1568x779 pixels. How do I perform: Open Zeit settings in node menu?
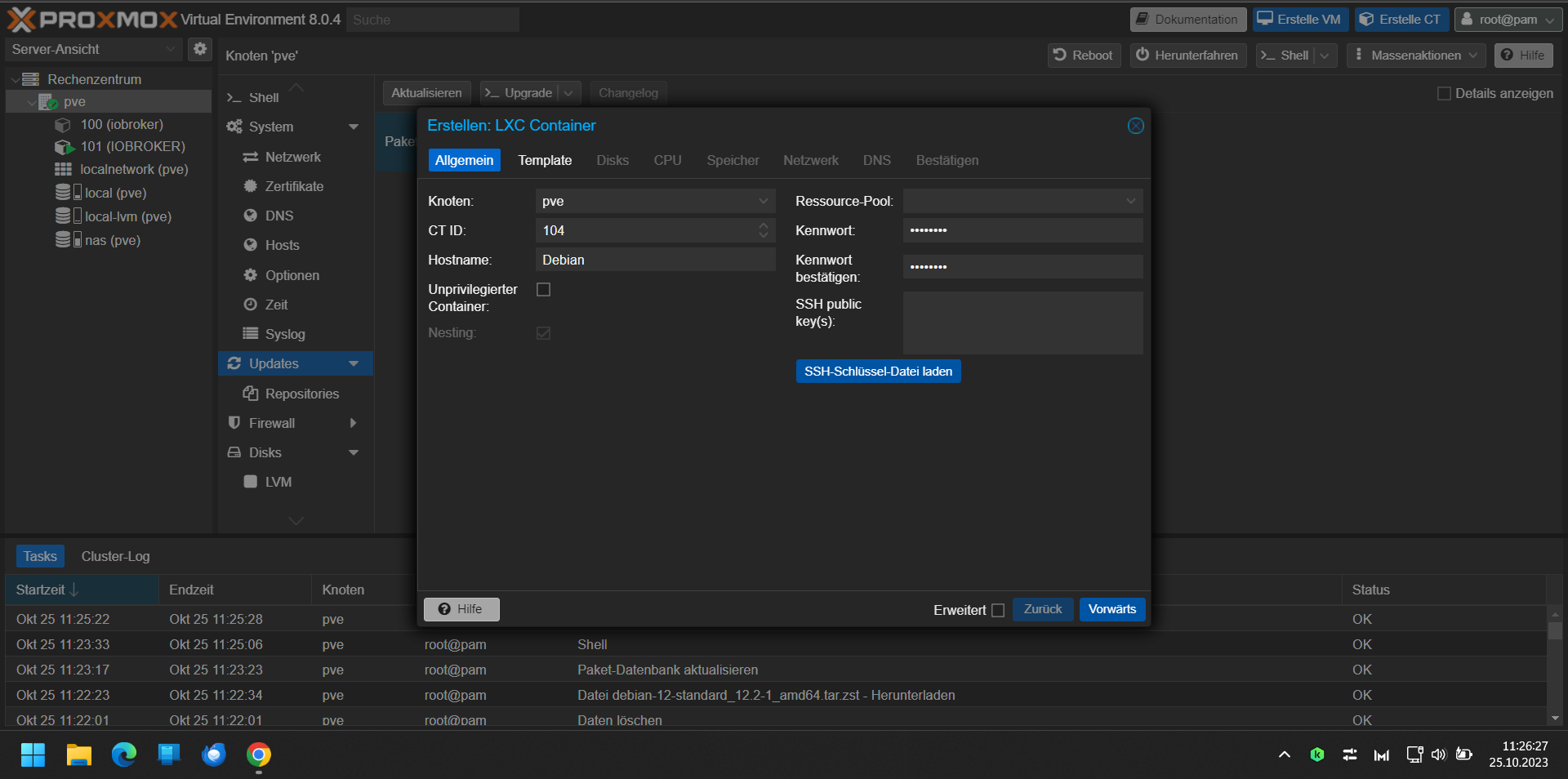pyautogui.click(x=276, y=305)
